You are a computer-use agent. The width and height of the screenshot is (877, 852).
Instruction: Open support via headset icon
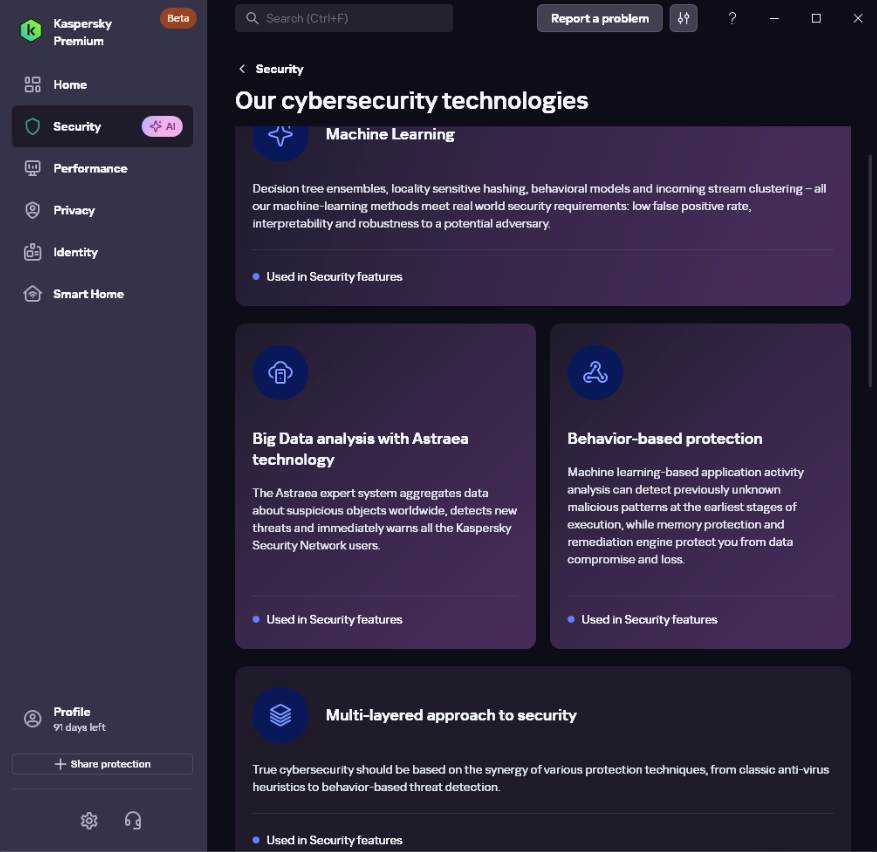(133, 821)
